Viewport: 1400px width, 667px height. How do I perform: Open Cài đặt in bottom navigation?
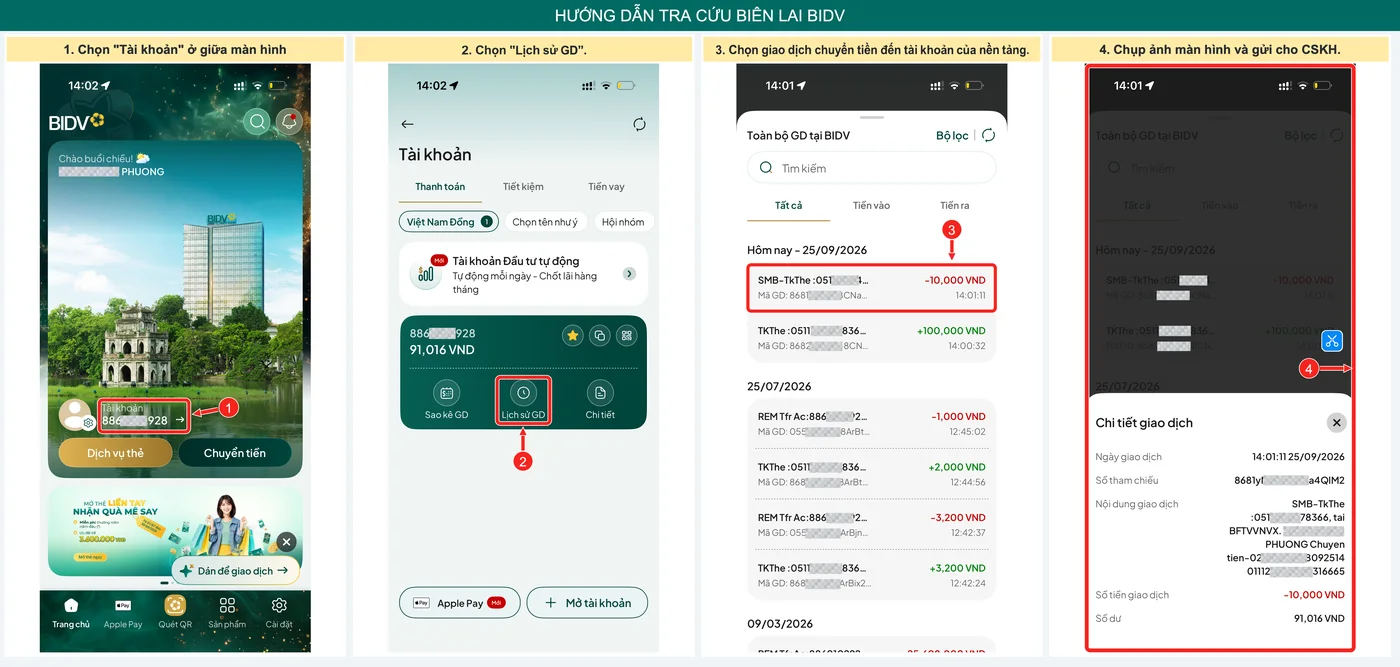pos(279,613)
